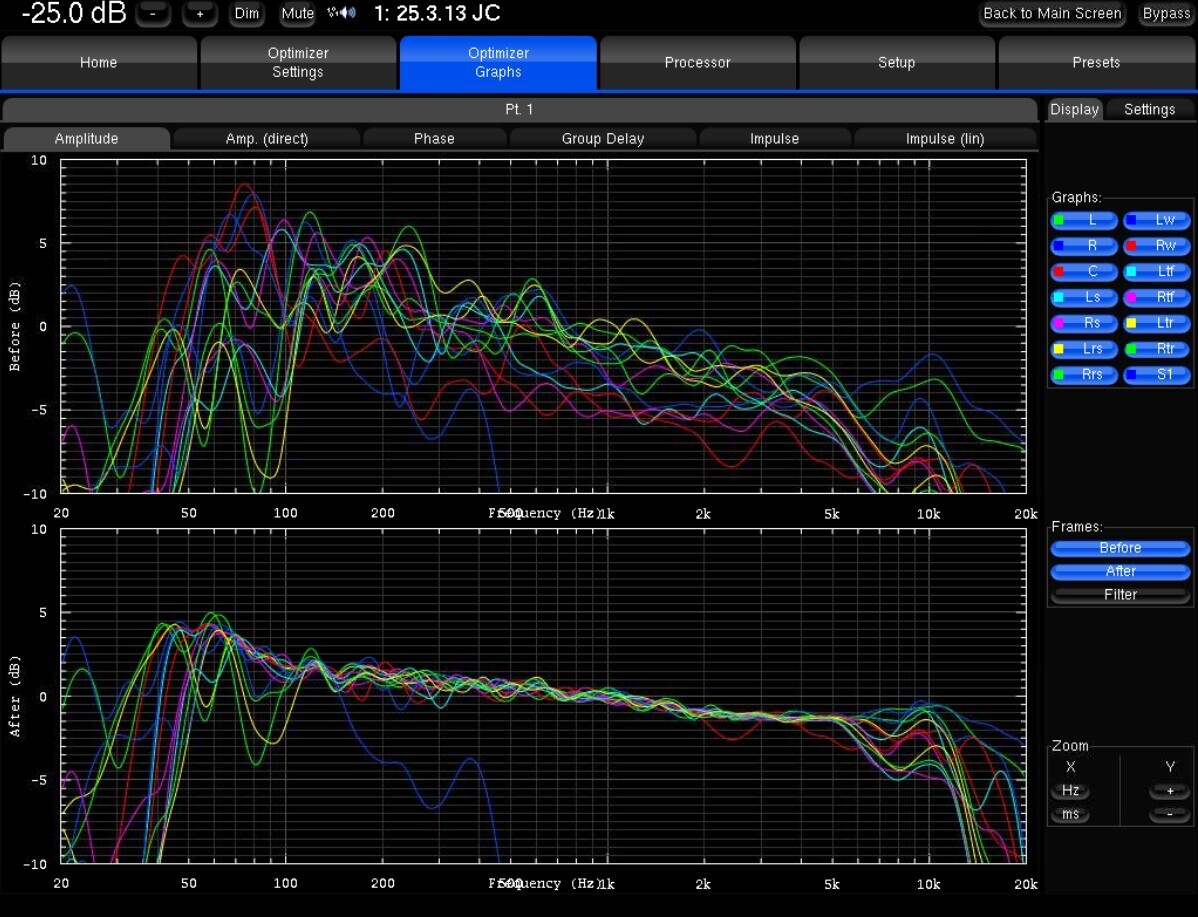Toggle the S1 subwoofer graph
The height and width of the screenshot is (917, 1198).
[x=1157, y=375]
